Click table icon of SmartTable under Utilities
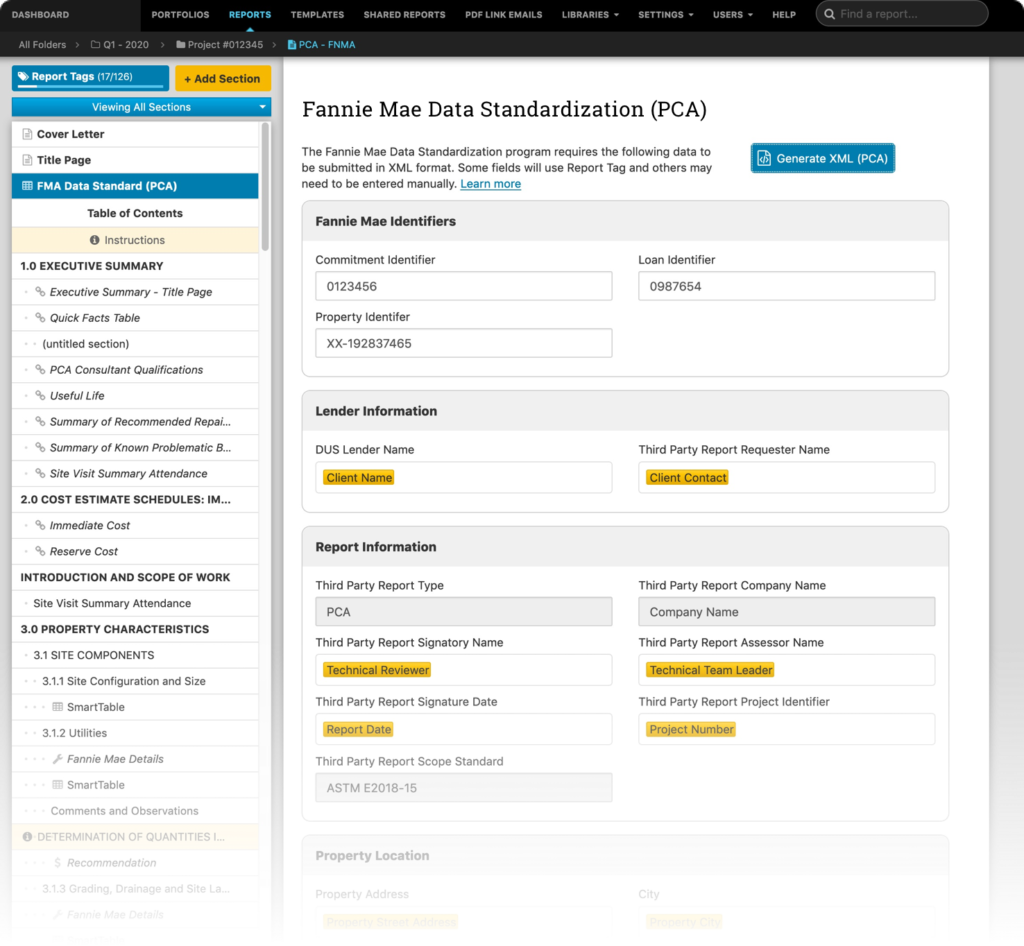1024x946 pixels. [x=57, y=785]
